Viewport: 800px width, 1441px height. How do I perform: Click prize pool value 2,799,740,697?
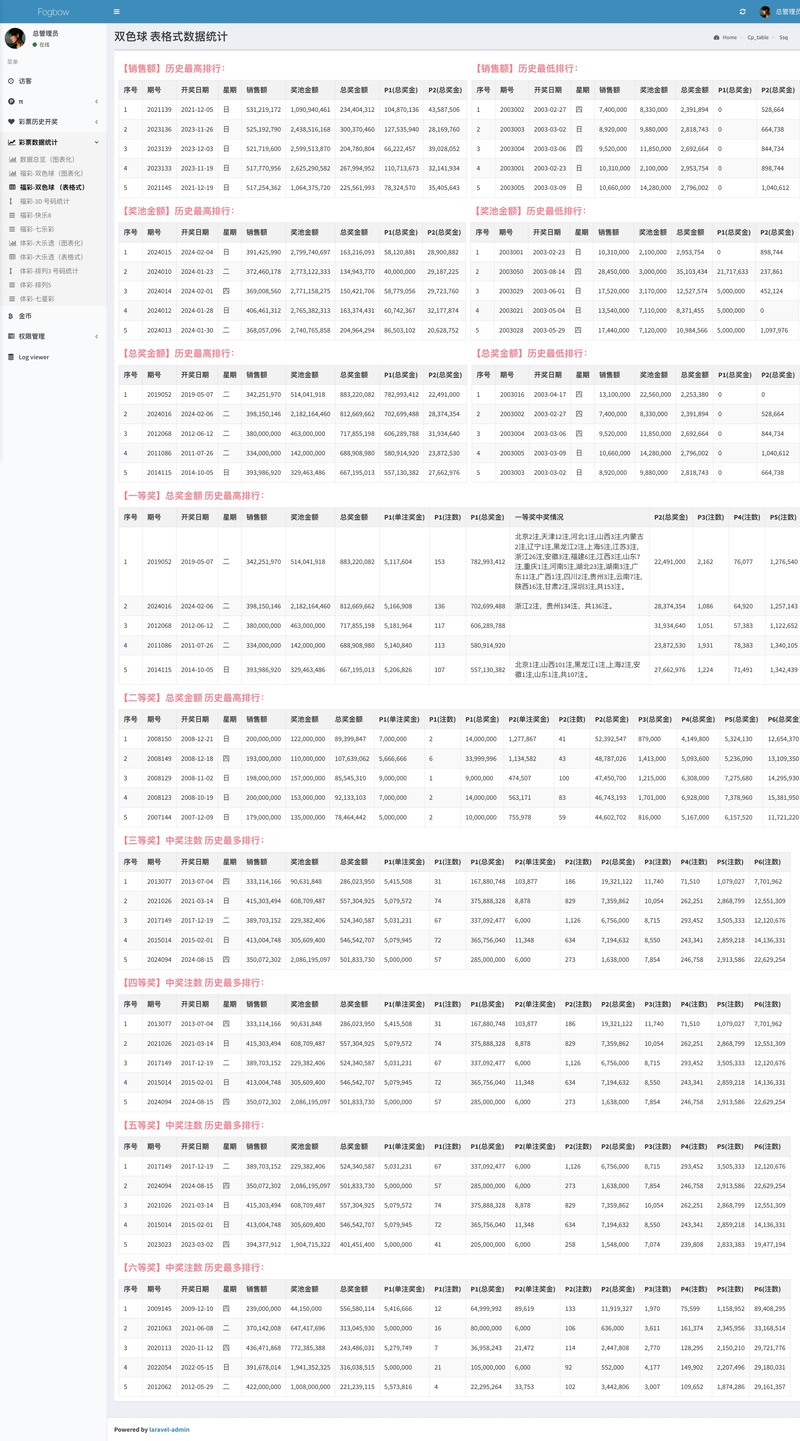click(310, 252)
